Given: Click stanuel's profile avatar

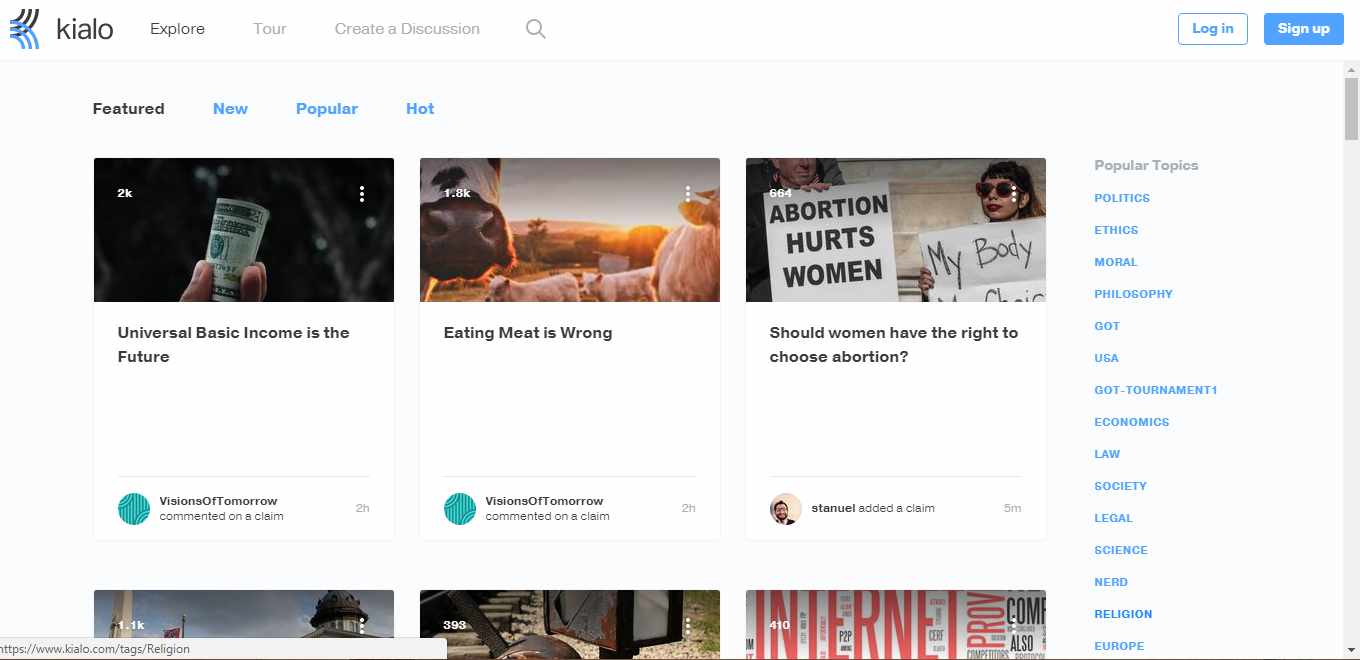Looking at the screenshot, I should [786, 509].
